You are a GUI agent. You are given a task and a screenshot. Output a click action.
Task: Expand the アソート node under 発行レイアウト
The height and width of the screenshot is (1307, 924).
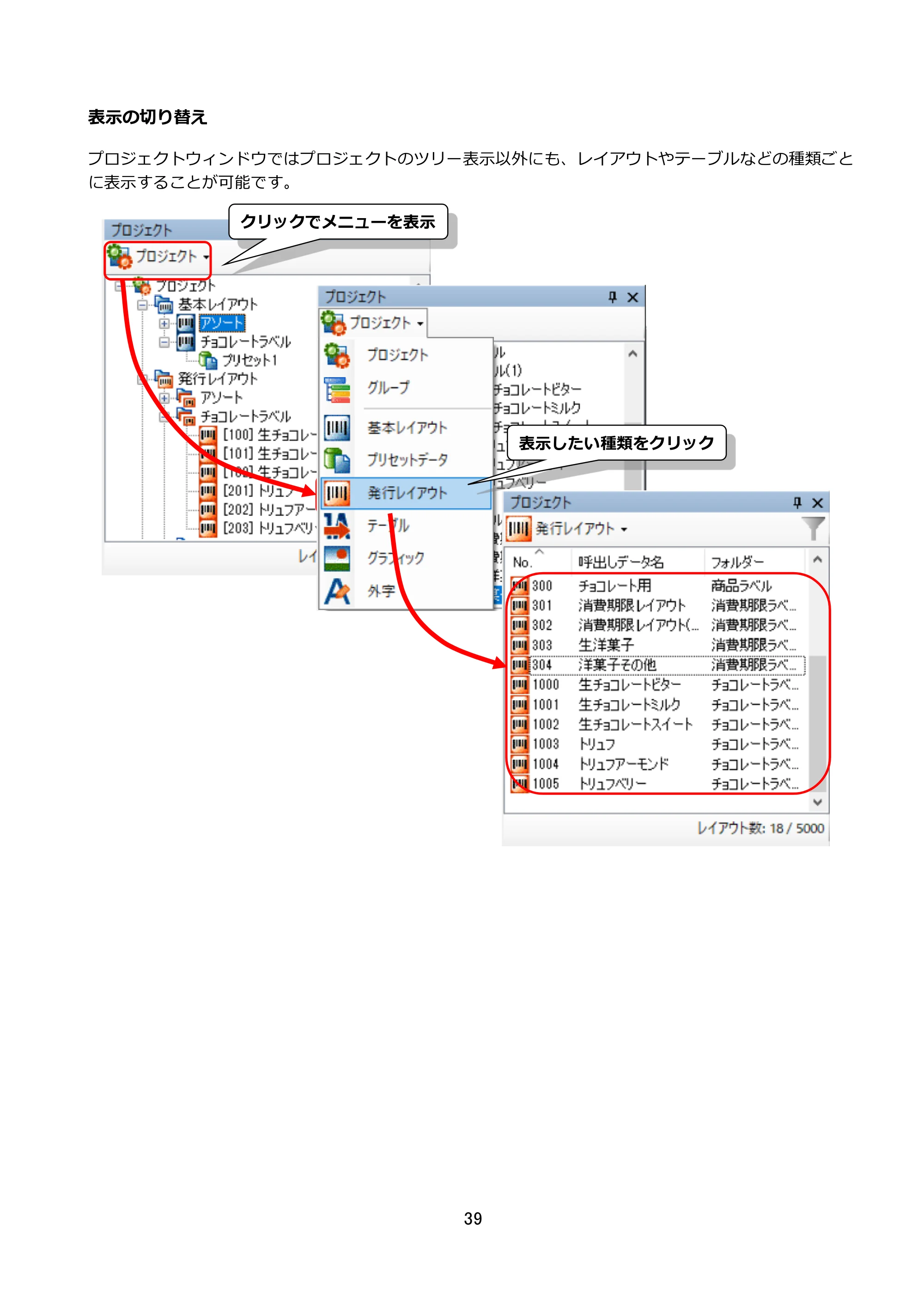click(164, 398)
